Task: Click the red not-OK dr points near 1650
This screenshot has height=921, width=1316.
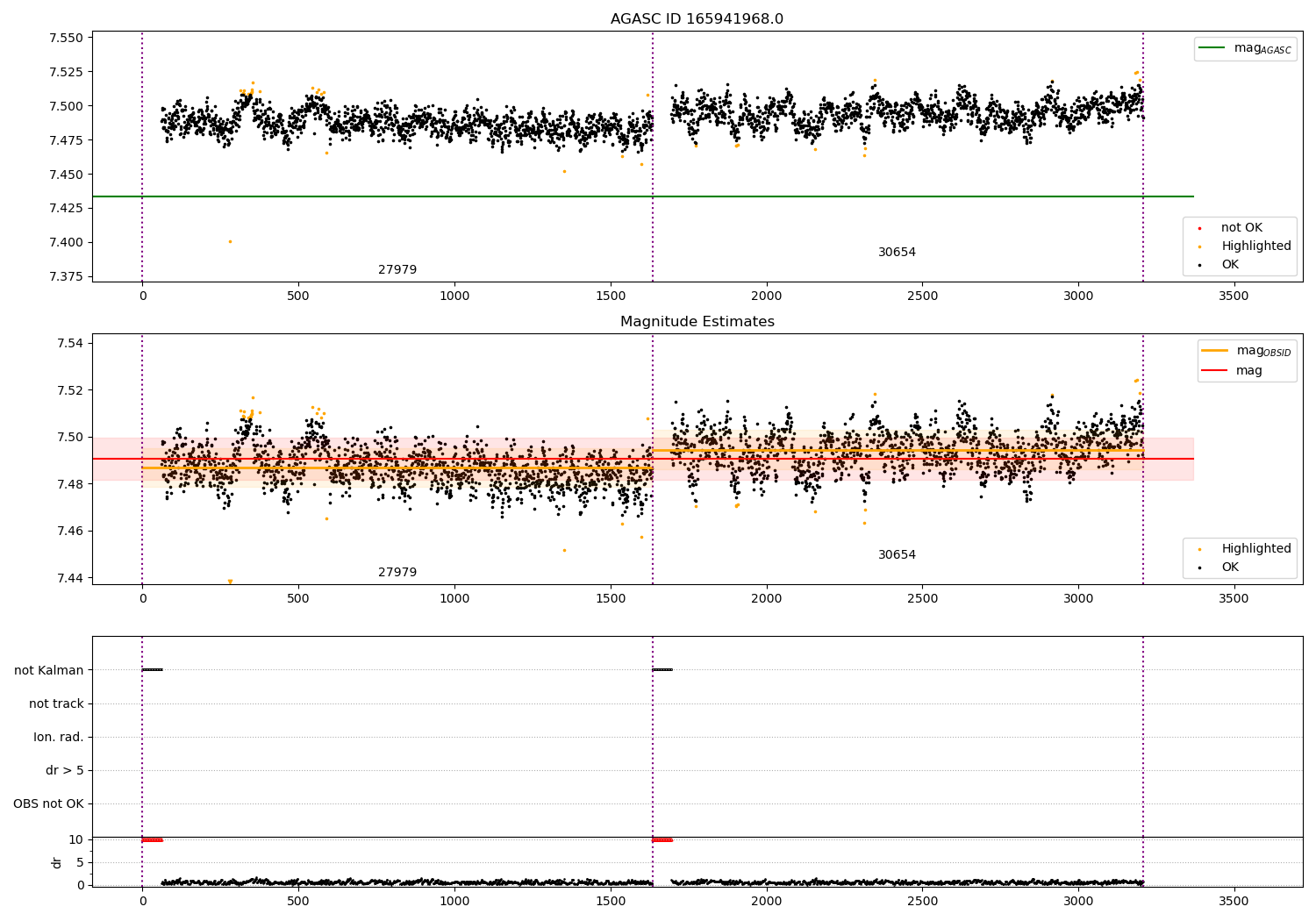Action: [662, 839]
